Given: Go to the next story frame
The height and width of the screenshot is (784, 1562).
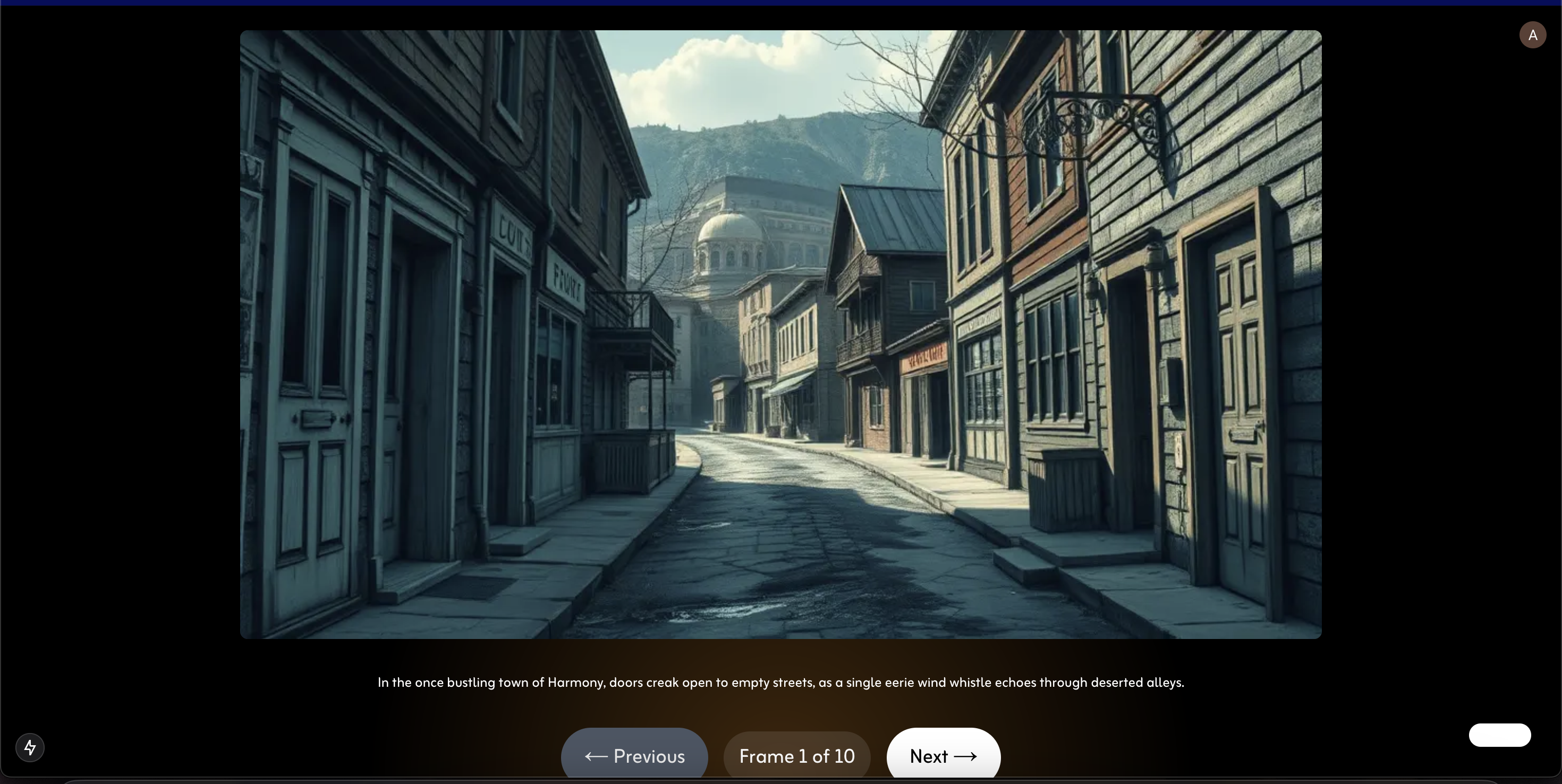Looking at the screenshot, I should coord(943,755).
